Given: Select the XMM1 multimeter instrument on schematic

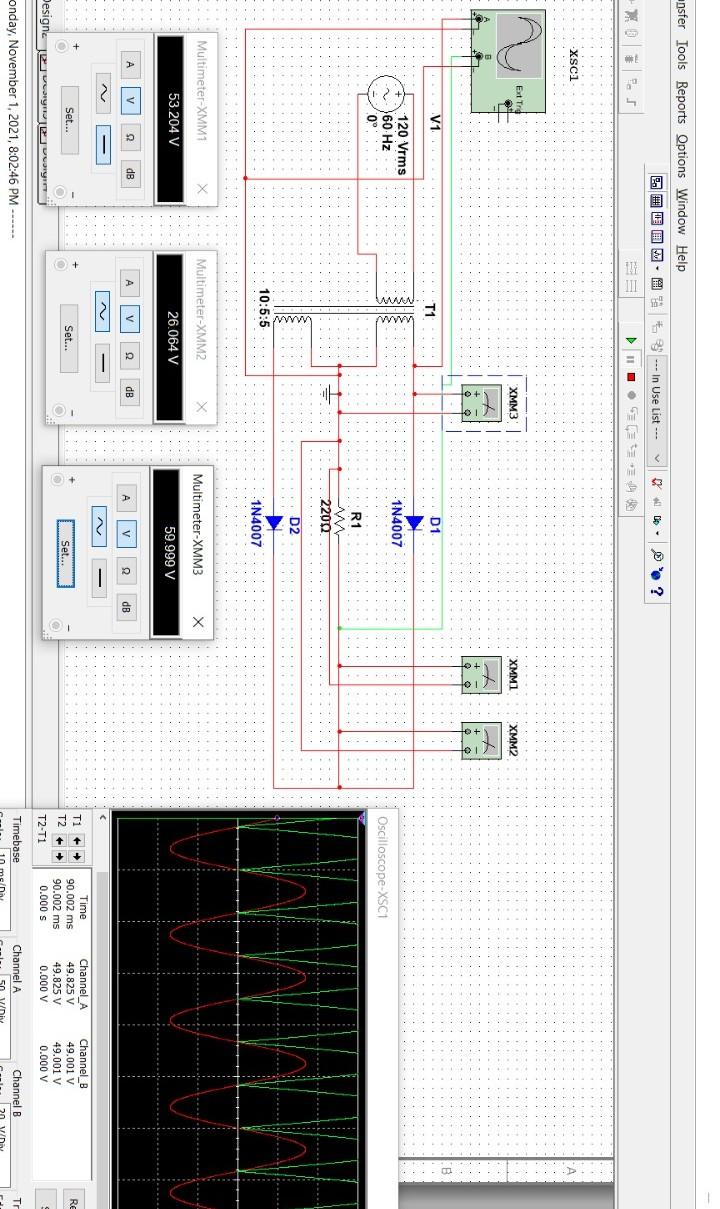Looking at the screenshot, I should click(482, 675).
